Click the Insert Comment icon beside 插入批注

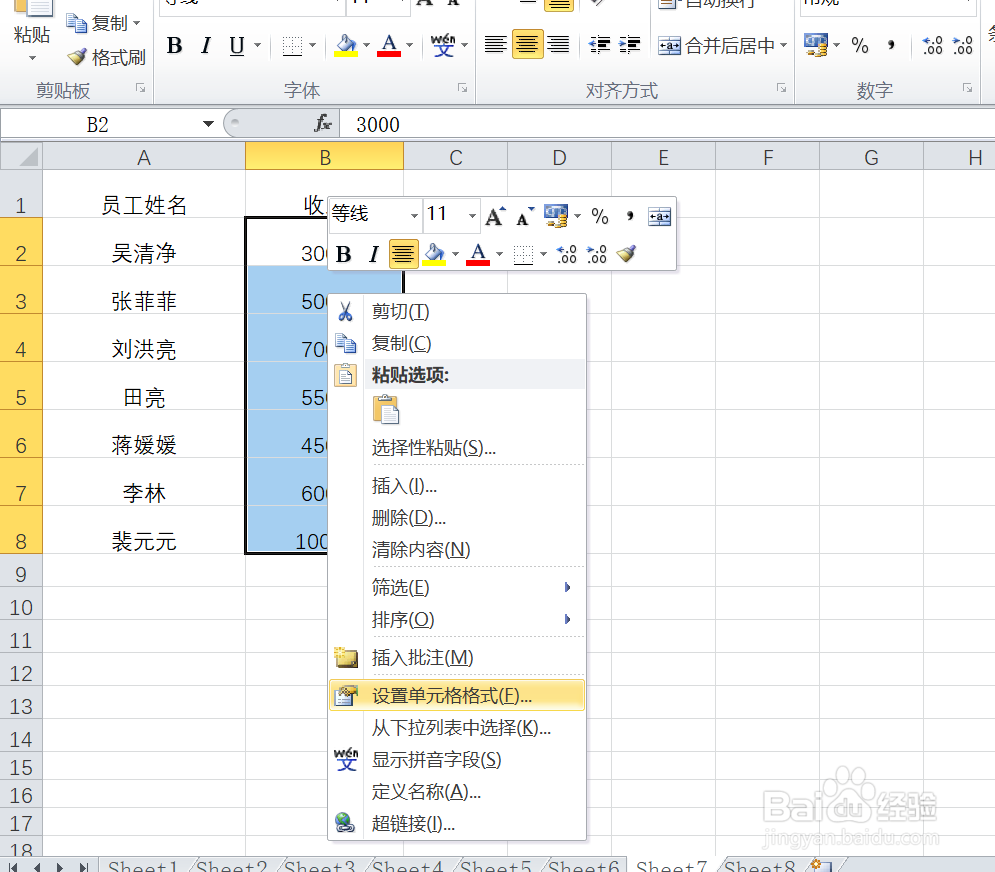pyautogui.click(x=345, y=657)
